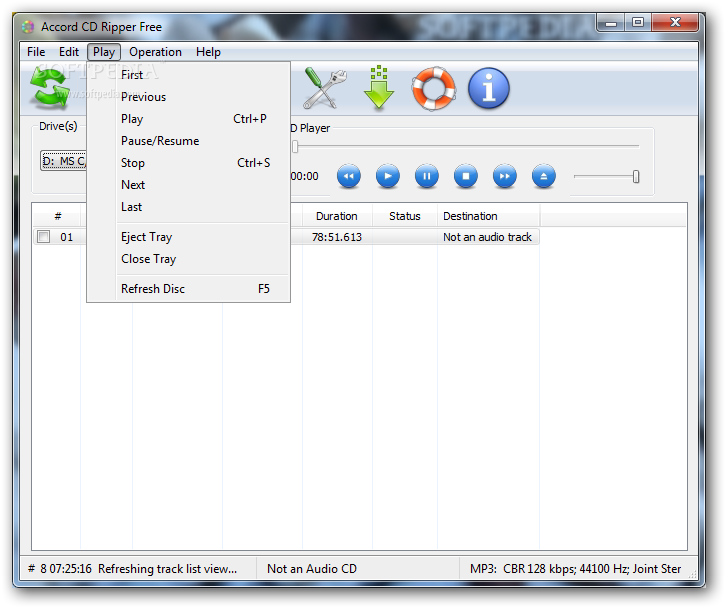Open help via the lifebuoy icon
726x608 pixels.
click(434, 88)
